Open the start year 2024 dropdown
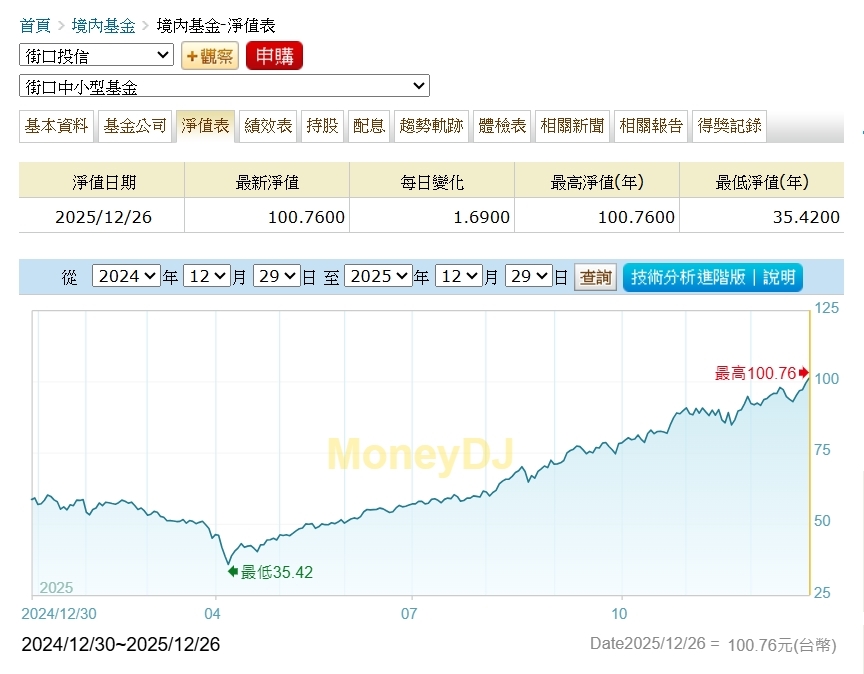Image resolution: width=864 pixels, height=674 pixels. tap(125, 276)
